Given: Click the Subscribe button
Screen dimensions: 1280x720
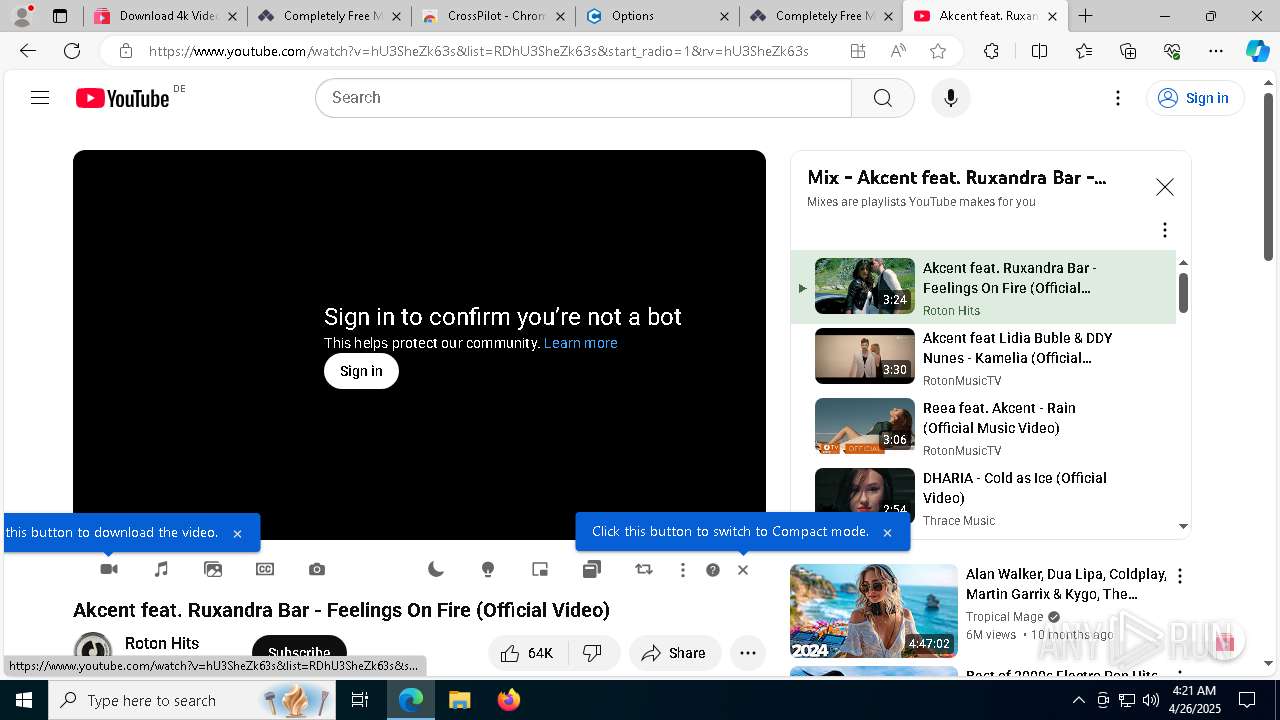Looking at the screenshot, I should point(299,653).
